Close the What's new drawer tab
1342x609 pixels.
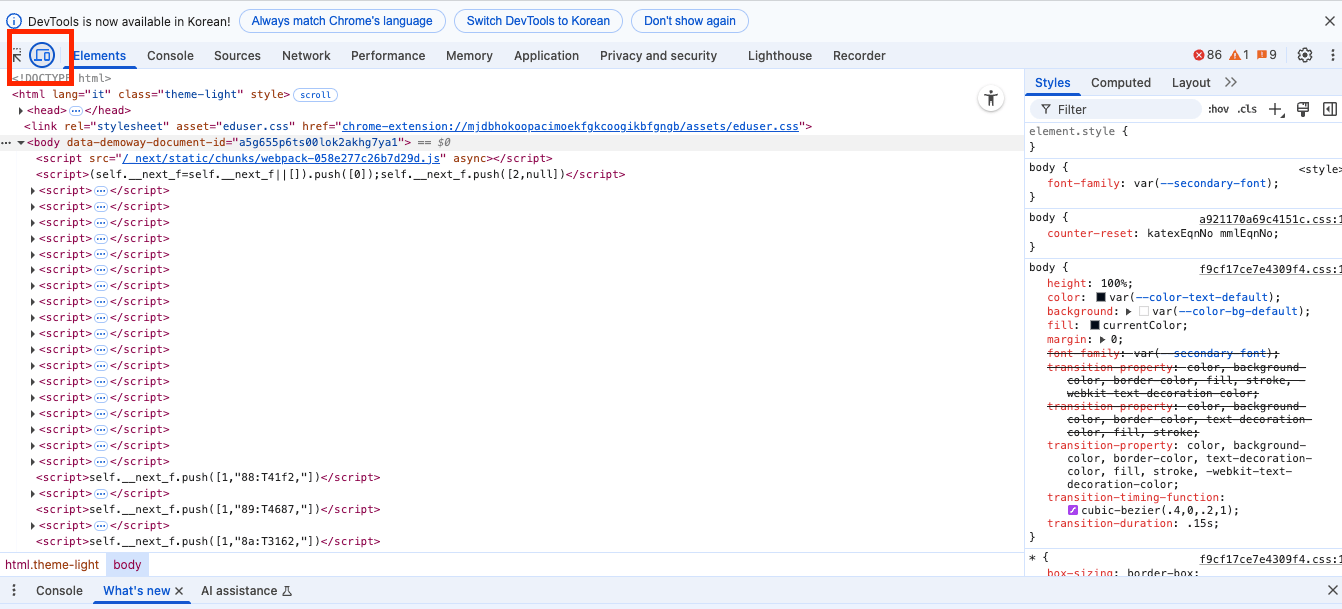[x=179, y=591]
